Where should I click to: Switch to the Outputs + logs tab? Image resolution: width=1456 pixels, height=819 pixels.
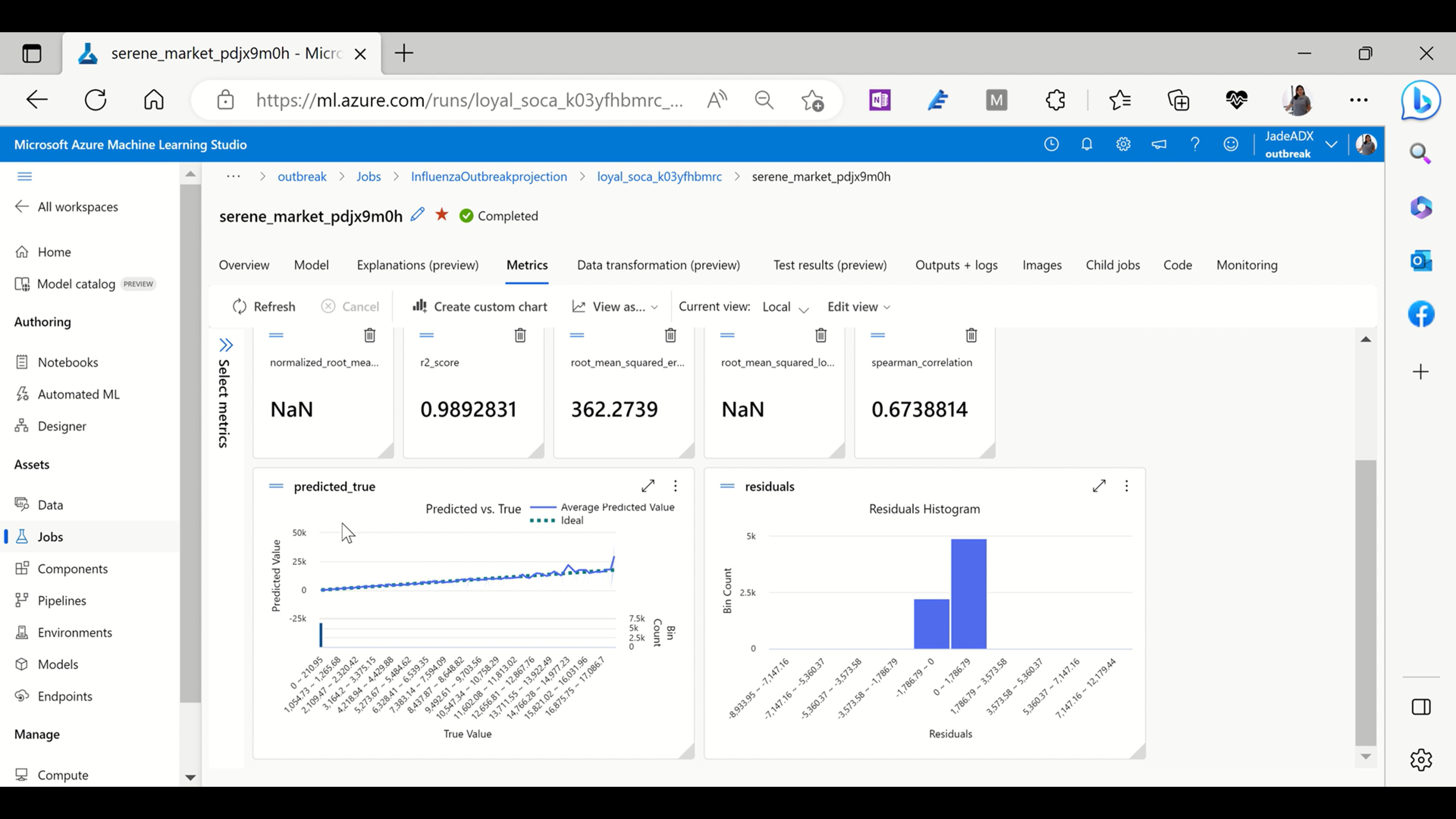coord(956,265)
